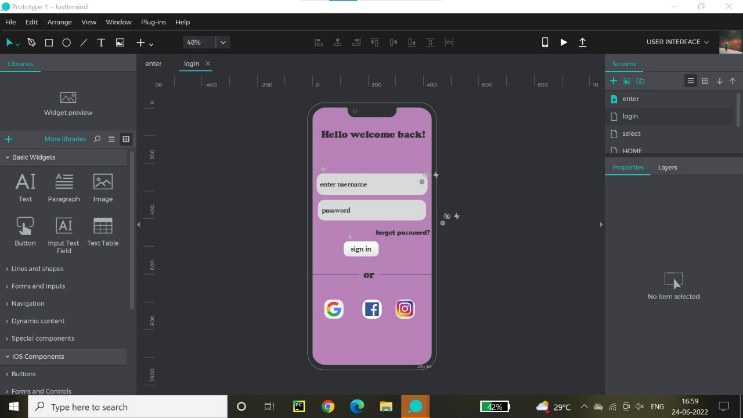743x418 pixels.
Task: Expand Lines and shapes section
Action: 35,268
